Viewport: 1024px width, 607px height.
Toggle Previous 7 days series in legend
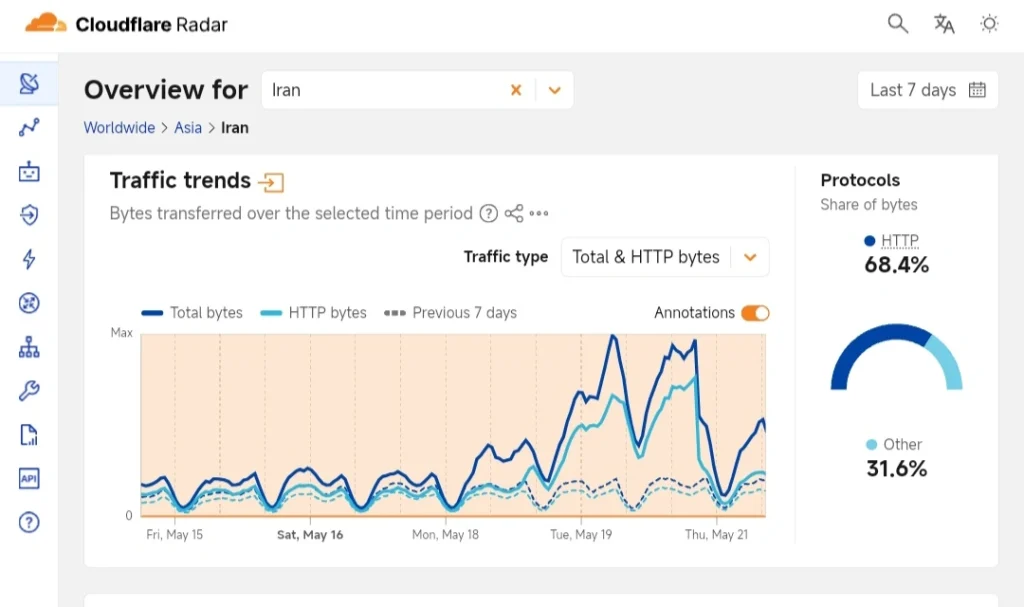coord(451,313)
